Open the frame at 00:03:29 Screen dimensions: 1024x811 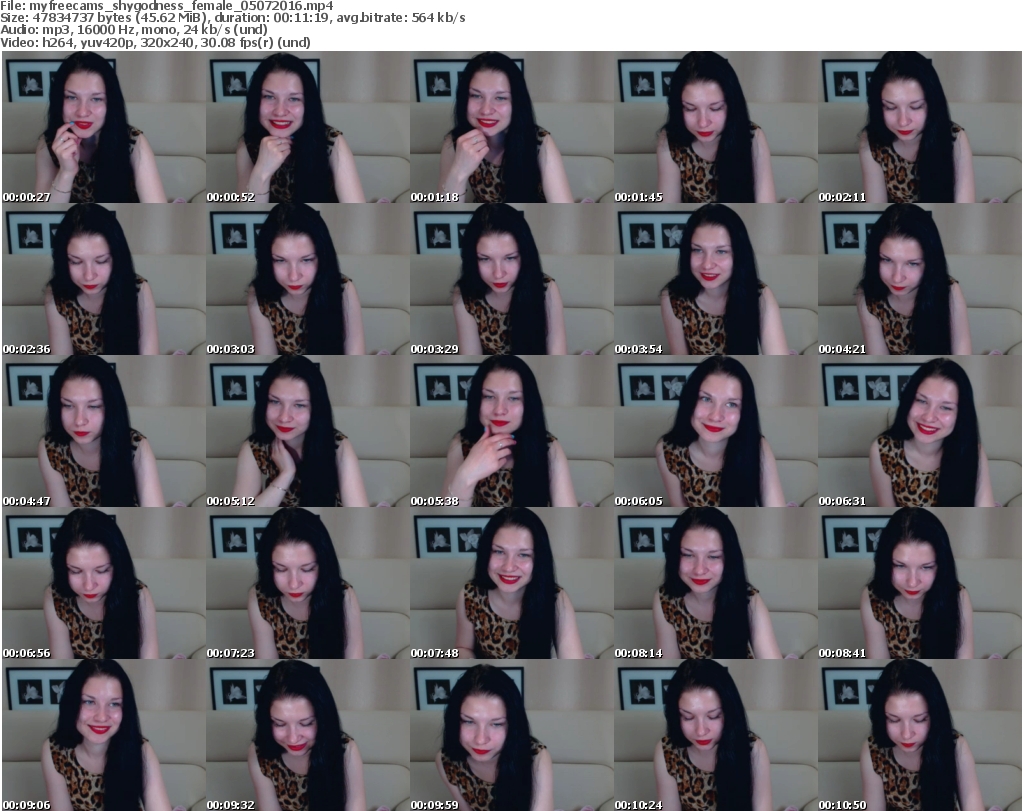tap(512, 279)
